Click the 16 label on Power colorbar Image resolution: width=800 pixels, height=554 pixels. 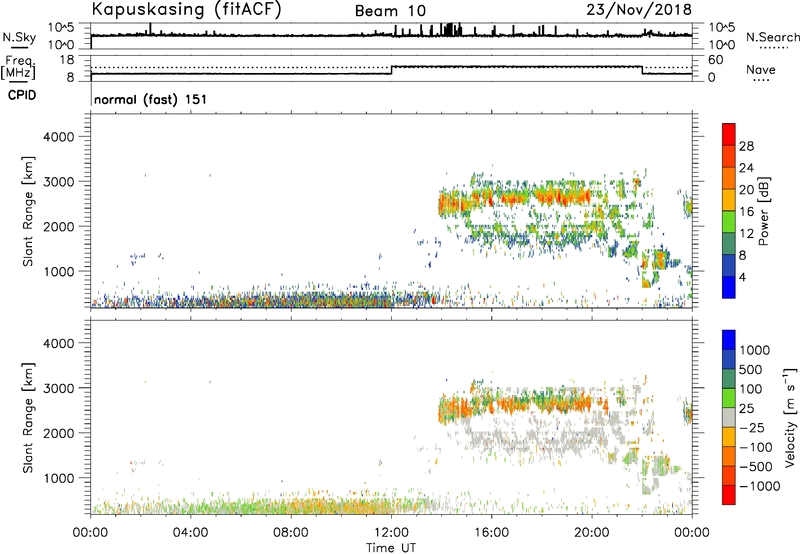746,212
